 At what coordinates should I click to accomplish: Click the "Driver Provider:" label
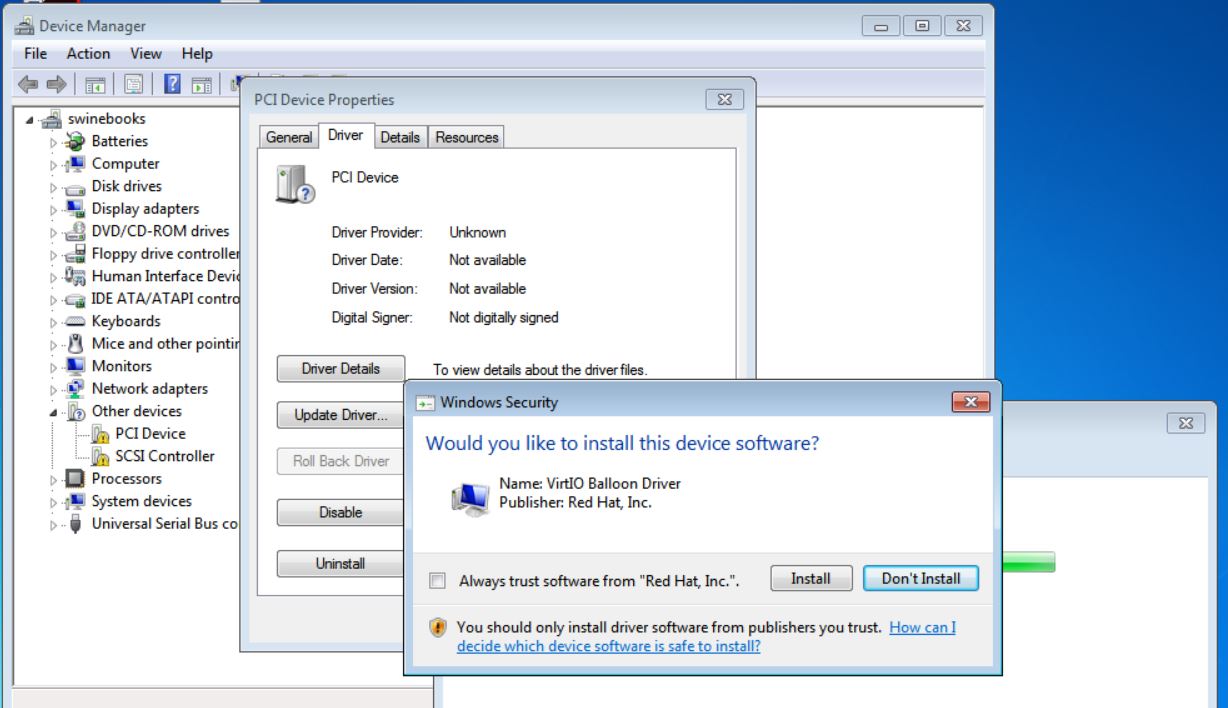377,232
